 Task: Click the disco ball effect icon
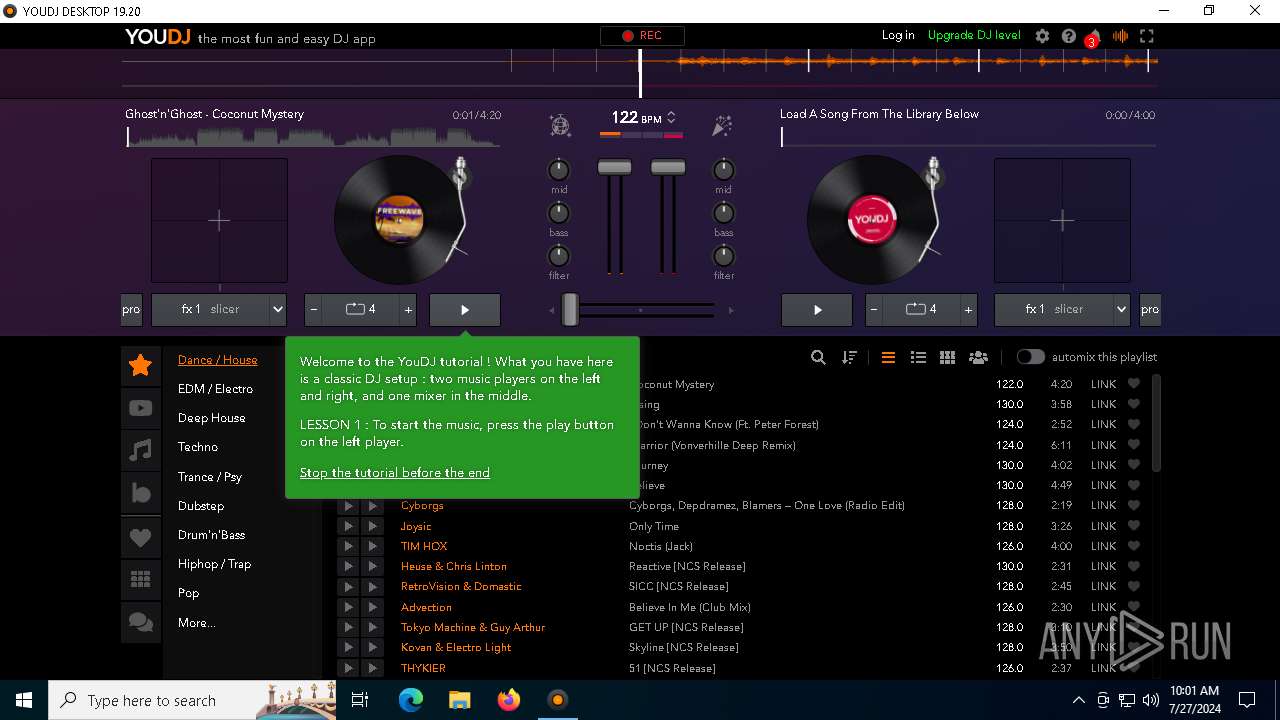pos(560,125)
